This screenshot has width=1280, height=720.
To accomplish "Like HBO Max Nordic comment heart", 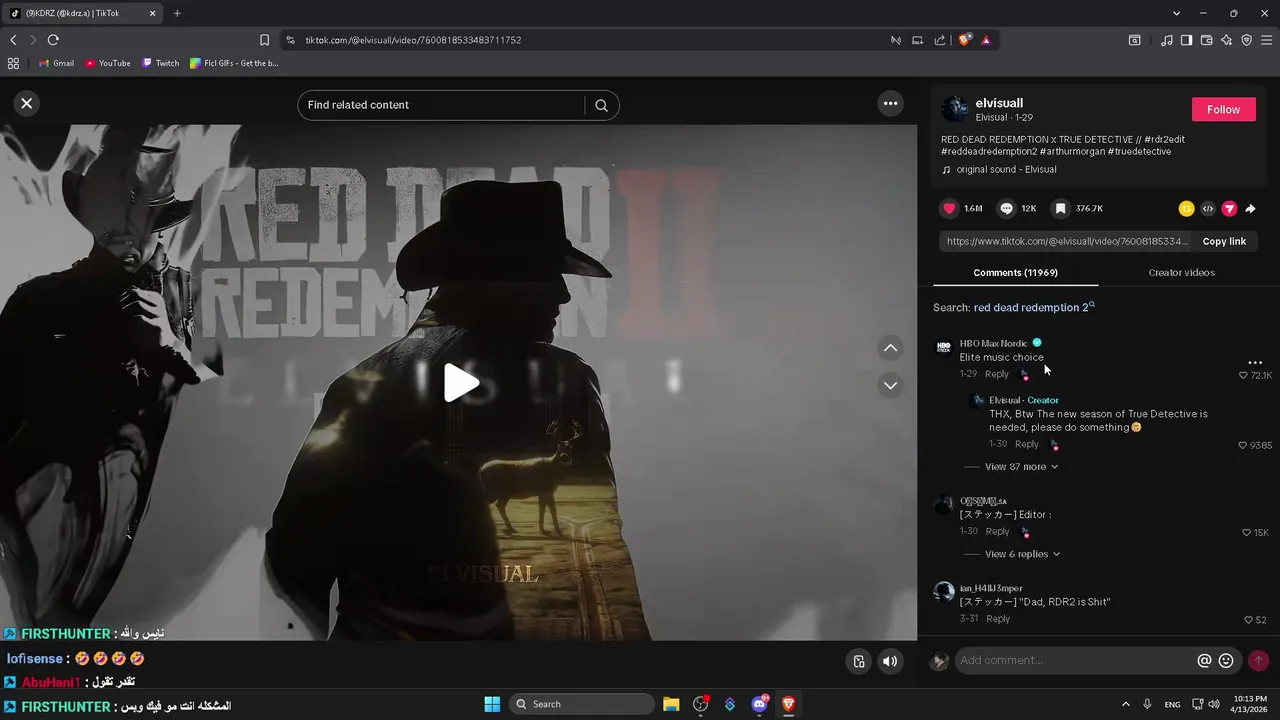I will tap(1243, 375).
